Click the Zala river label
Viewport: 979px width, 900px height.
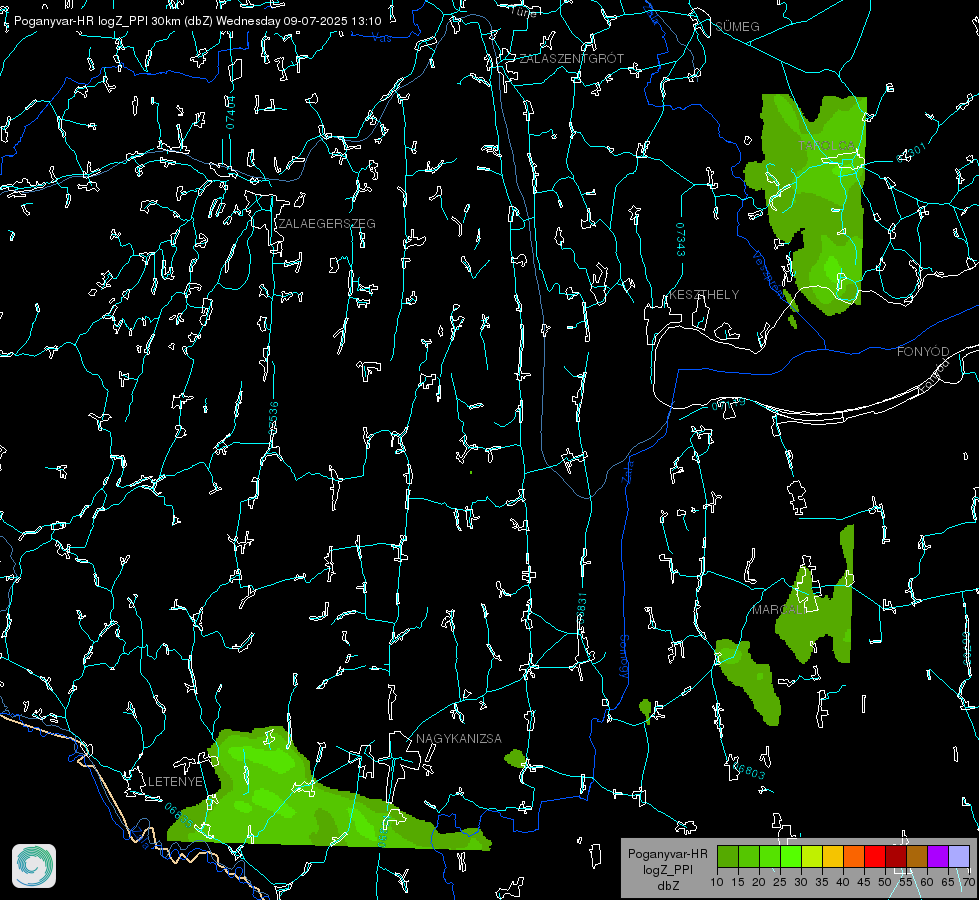point(628,470)
